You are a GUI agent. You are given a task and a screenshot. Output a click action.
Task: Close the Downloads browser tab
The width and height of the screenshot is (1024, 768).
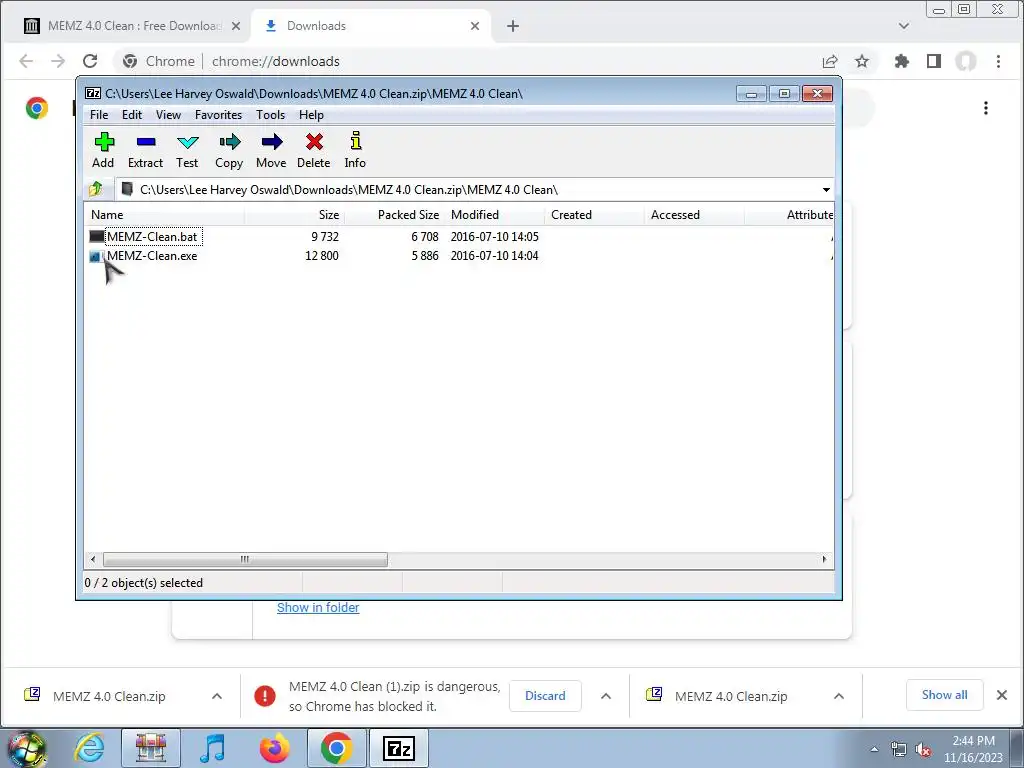pyautogui.click(x=475, y=26)
